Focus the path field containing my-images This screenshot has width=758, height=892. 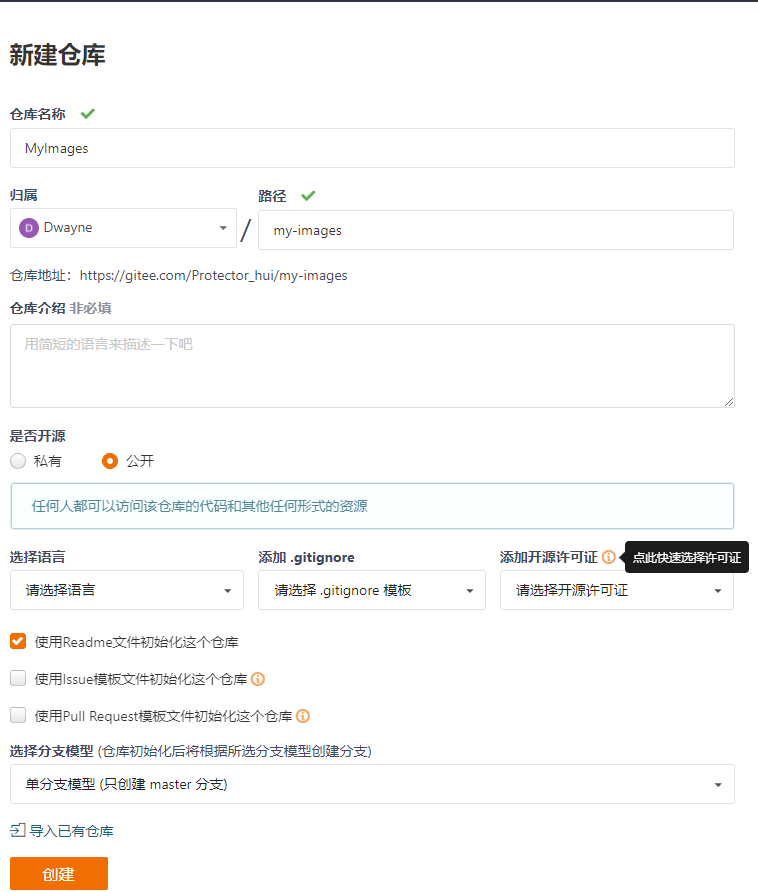tap(496, 230)
